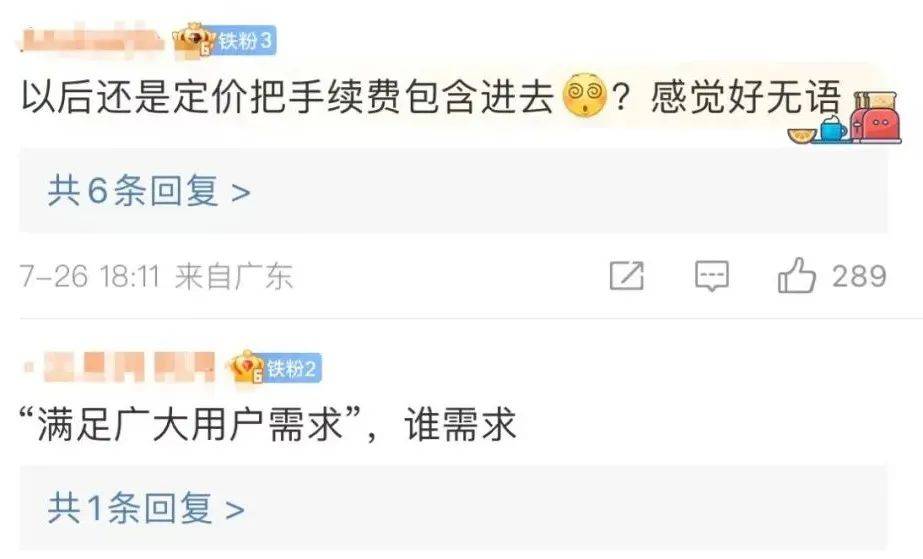Expand 共1条回复 replies
This screenshot has width=923, height=559.
pyautogui.click(x=146, y=508)
